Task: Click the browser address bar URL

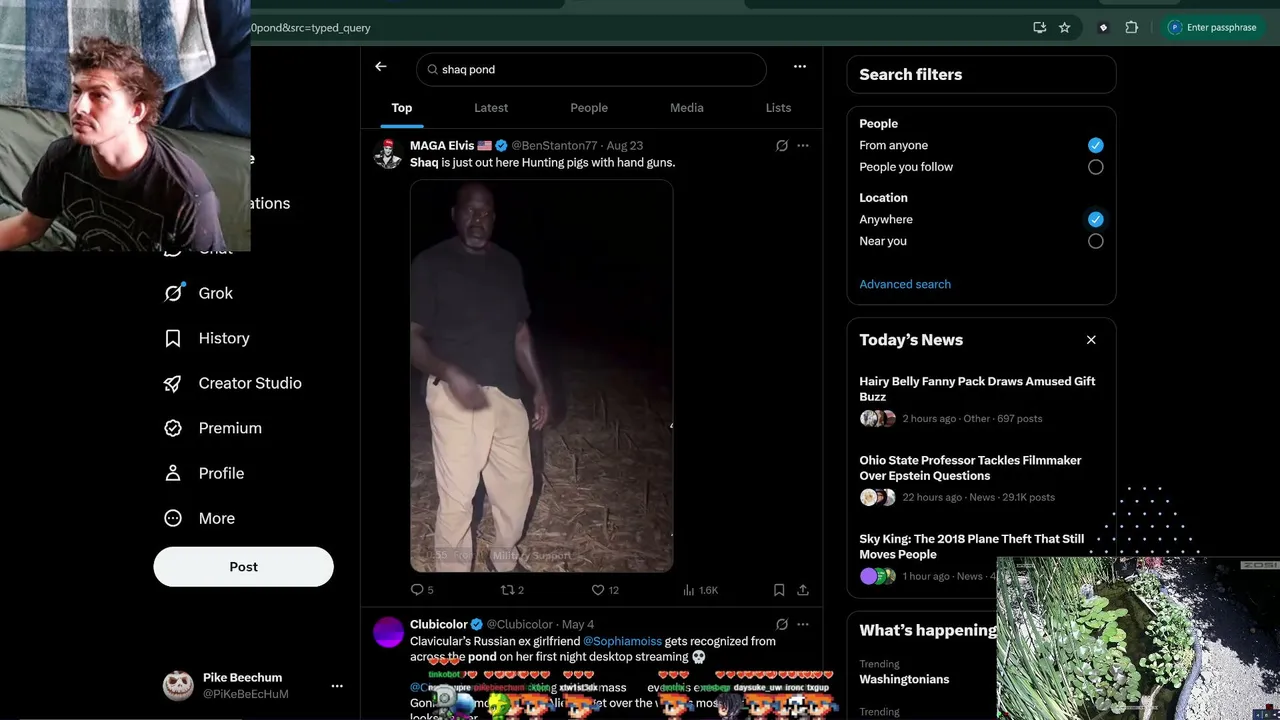Action: 310,28
